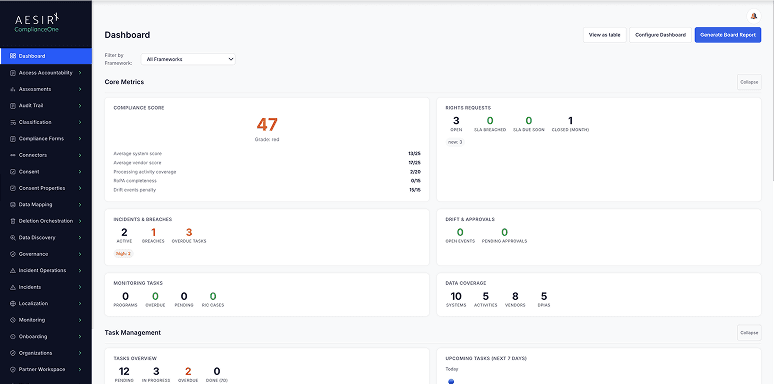The image size is (774, 384).
Task: Click the Onboarding sidebar icon
Action: 13,337
